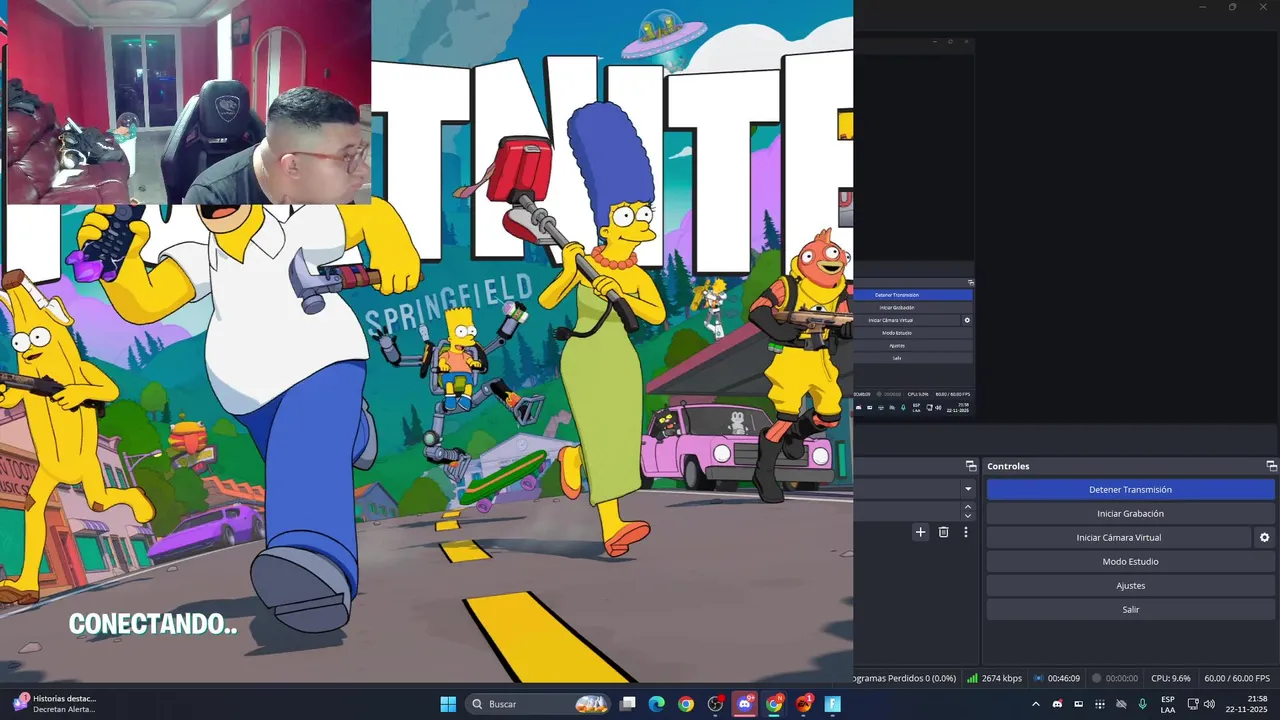
Task: Click crossed-out cloud tray icon
Action: click(1121, 704)
